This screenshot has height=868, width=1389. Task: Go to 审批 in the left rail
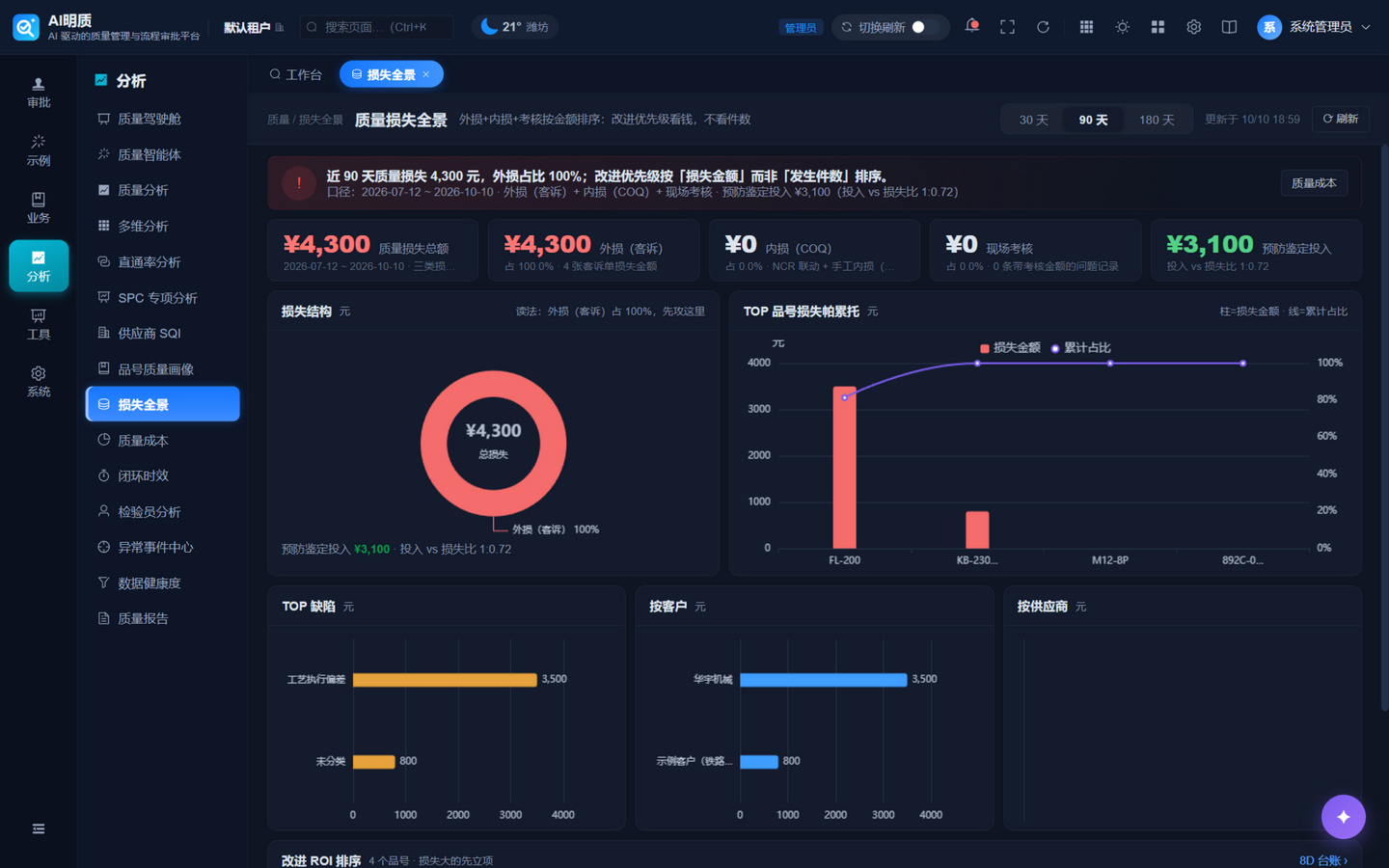[39, 93]
